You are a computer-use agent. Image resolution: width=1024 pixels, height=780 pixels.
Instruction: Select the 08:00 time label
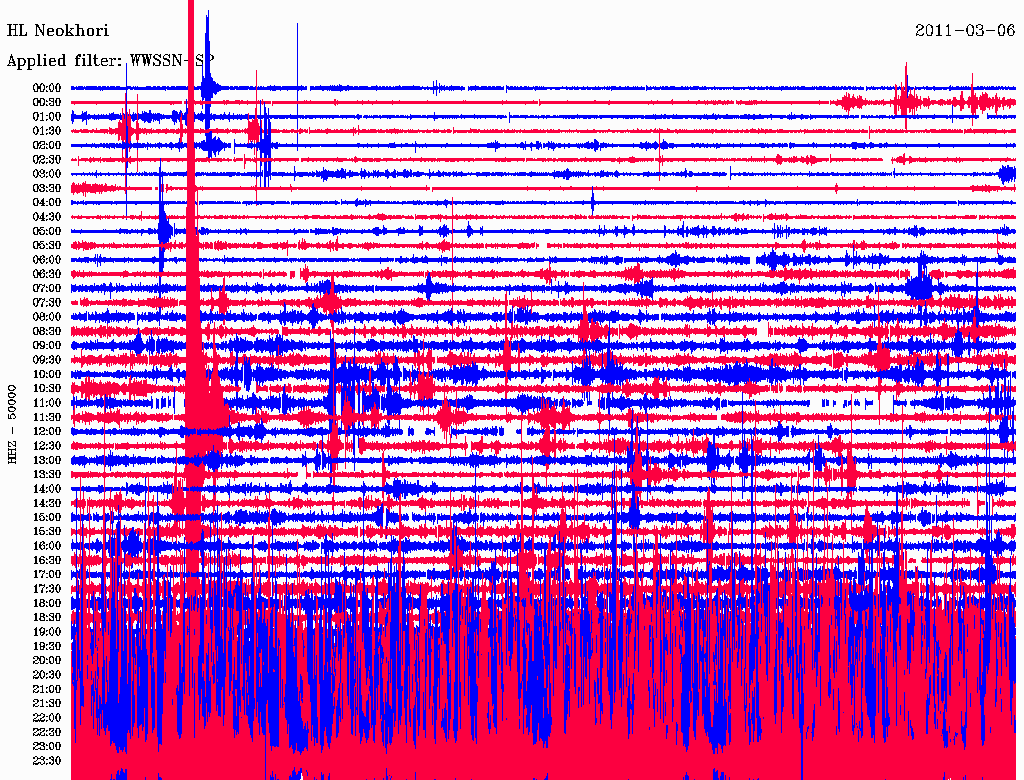tap(47, 317)
